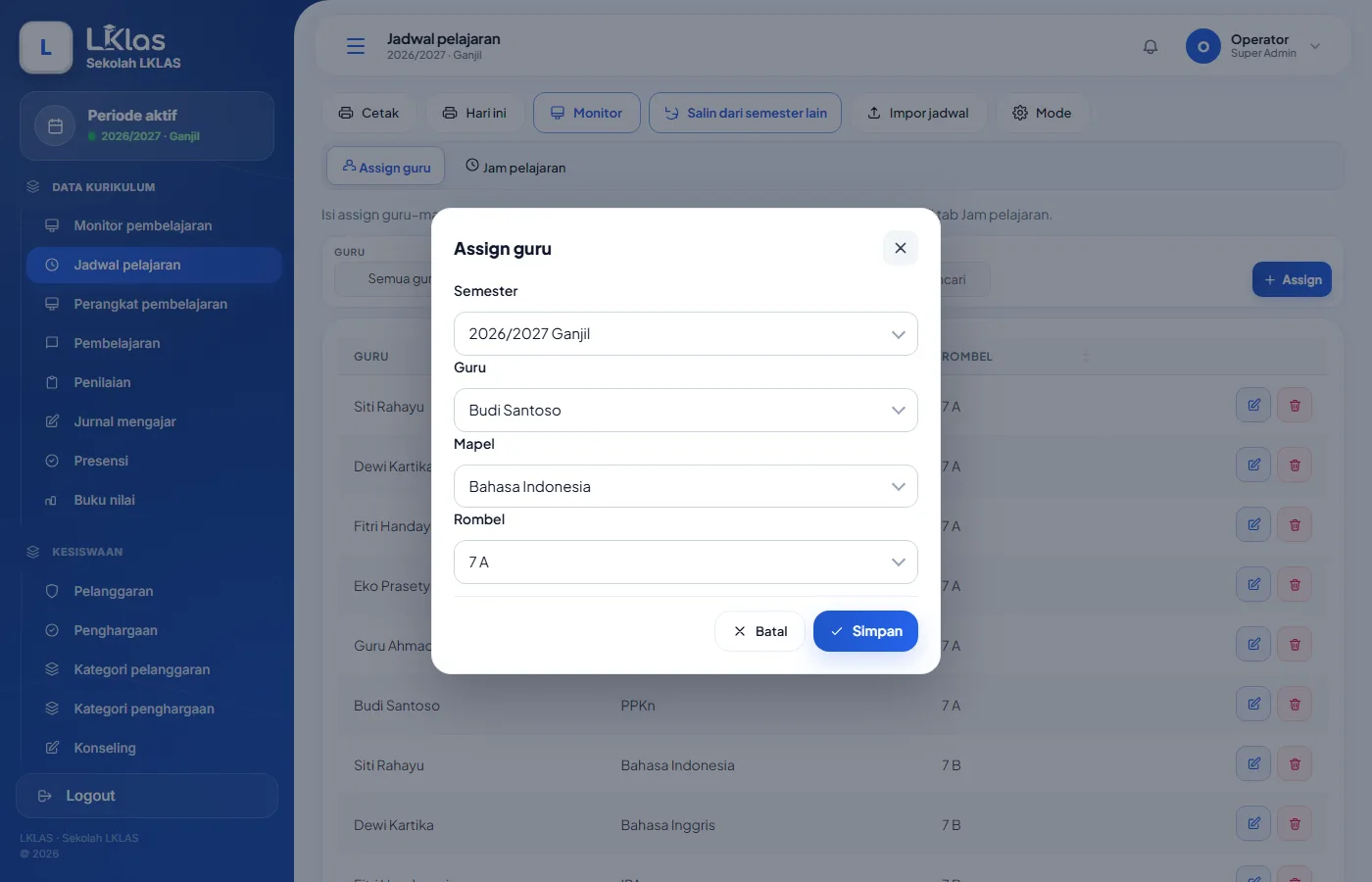Delete the first Siti Rahayu 7 A row
1372x882 pixels.
1295,405
